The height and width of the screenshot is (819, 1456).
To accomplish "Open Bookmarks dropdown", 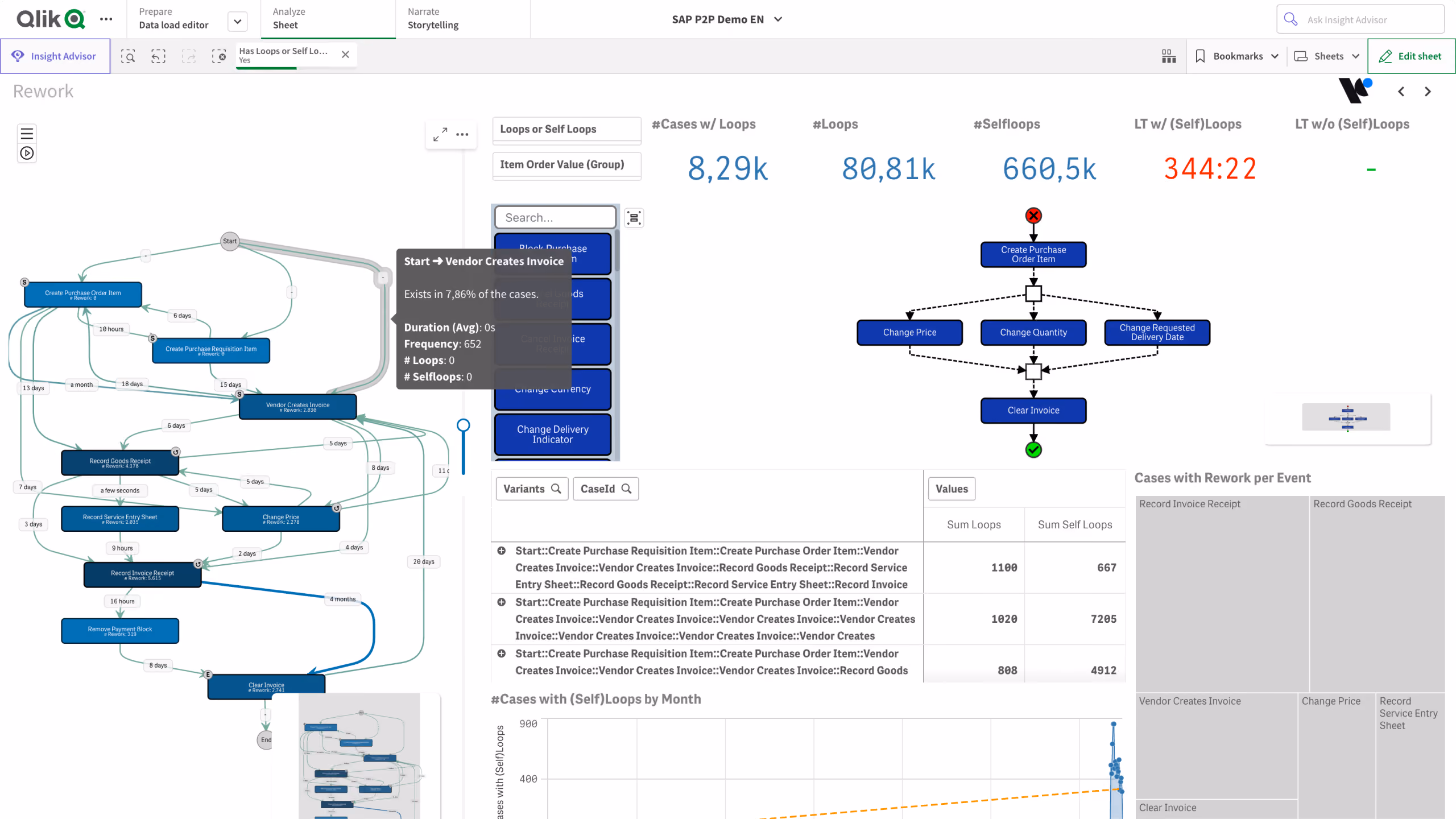I will coord(1237,56).
